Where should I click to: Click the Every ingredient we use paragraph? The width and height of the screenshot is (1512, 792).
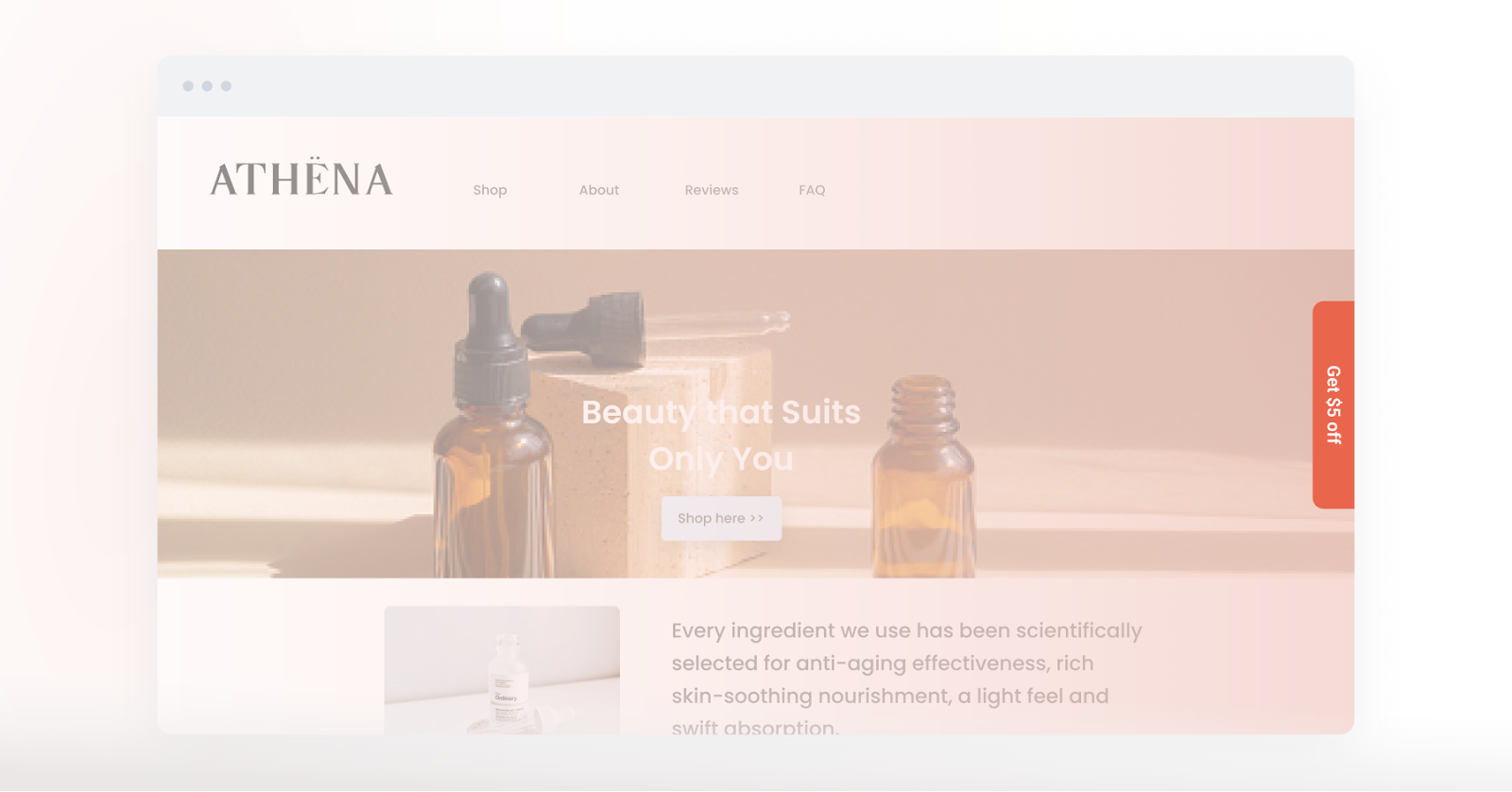[907, 679]
